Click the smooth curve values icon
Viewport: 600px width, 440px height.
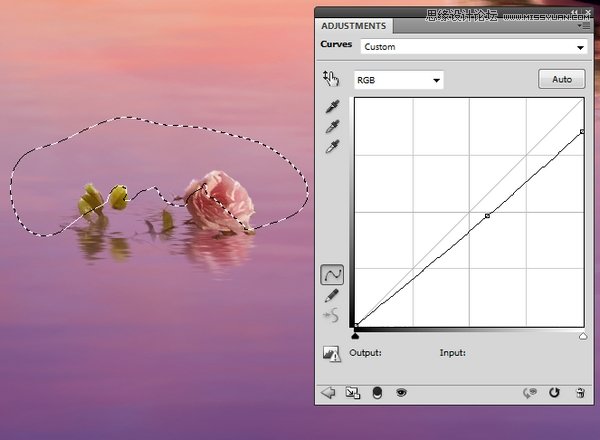coord(331,316)
